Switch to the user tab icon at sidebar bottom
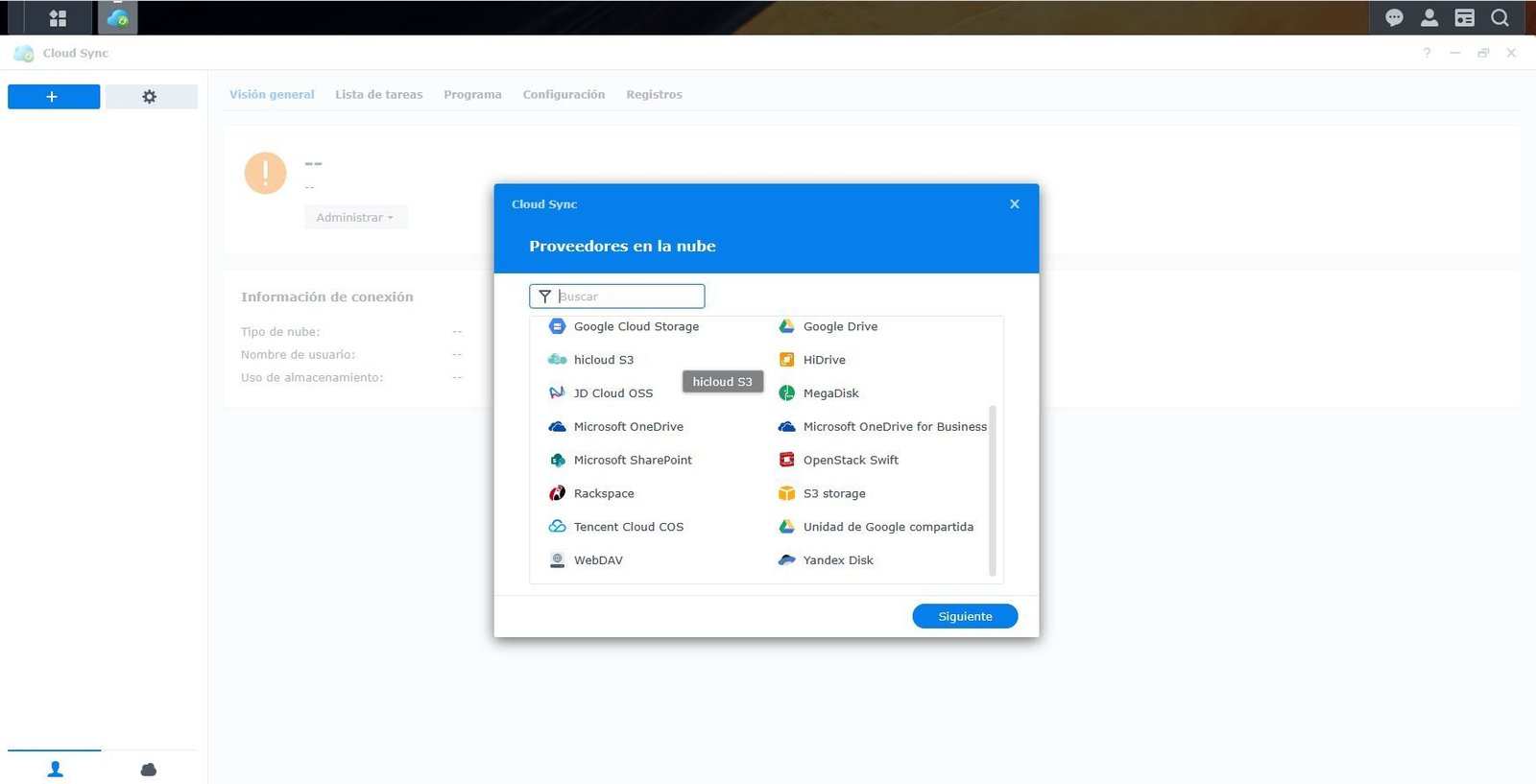The height and width of the screenshot is (784, 1536). click(x=55, y=770)
